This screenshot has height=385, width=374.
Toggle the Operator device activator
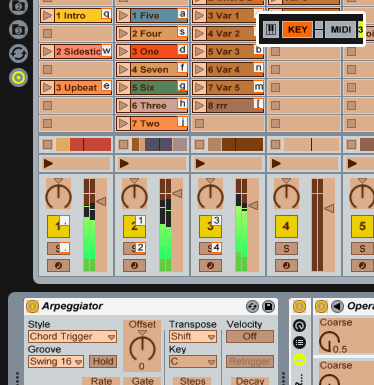(x=321, y=306)
